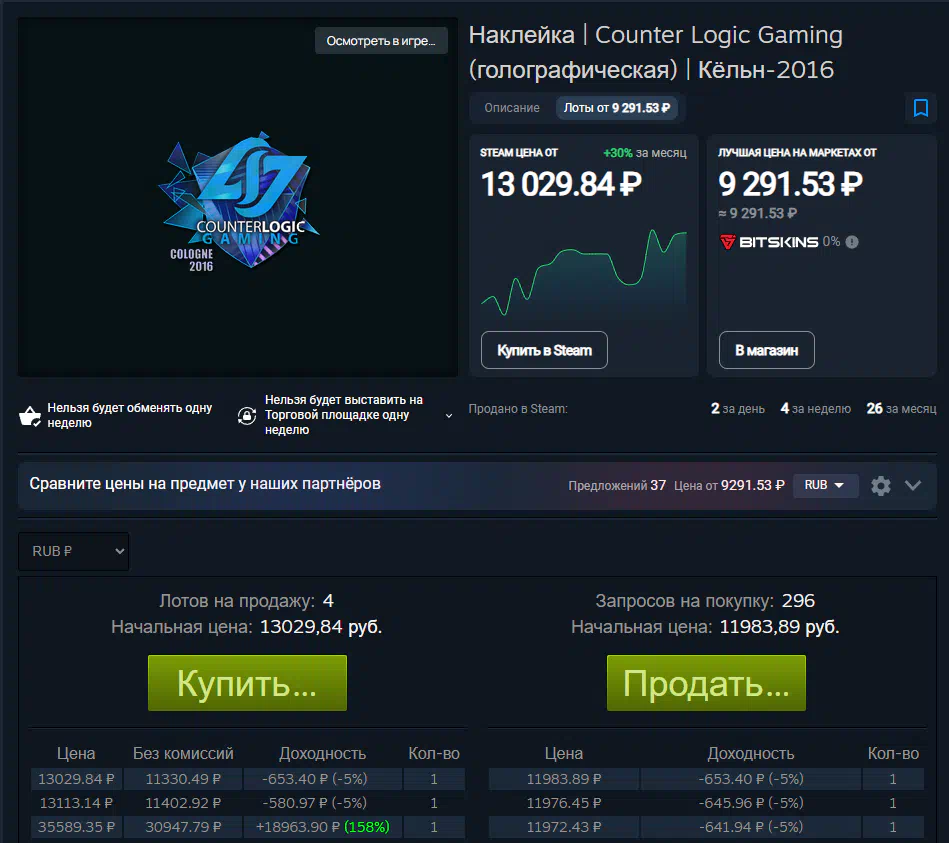Click Осмотреть в игре button
Image resolution: width=949 pixels, height=843 pixels.
[381, 41]
